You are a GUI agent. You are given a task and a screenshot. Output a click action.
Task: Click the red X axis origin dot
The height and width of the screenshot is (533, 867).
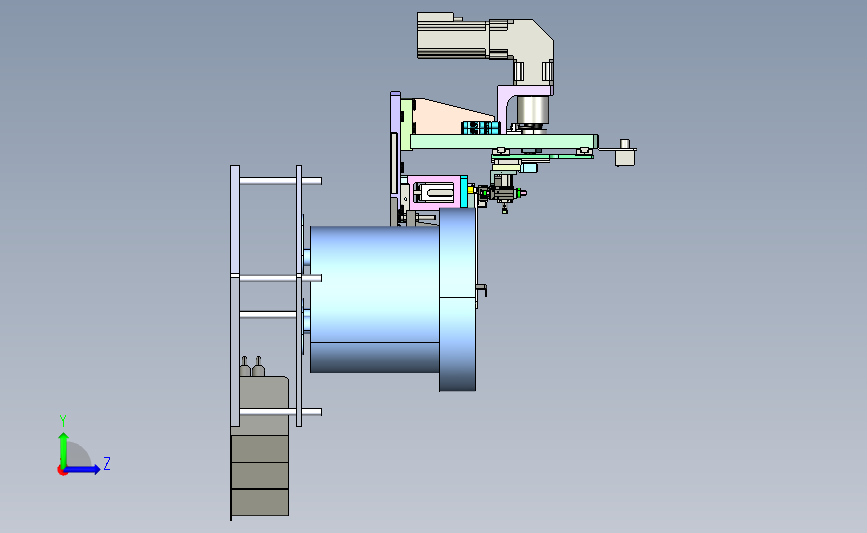click(62, 471)
